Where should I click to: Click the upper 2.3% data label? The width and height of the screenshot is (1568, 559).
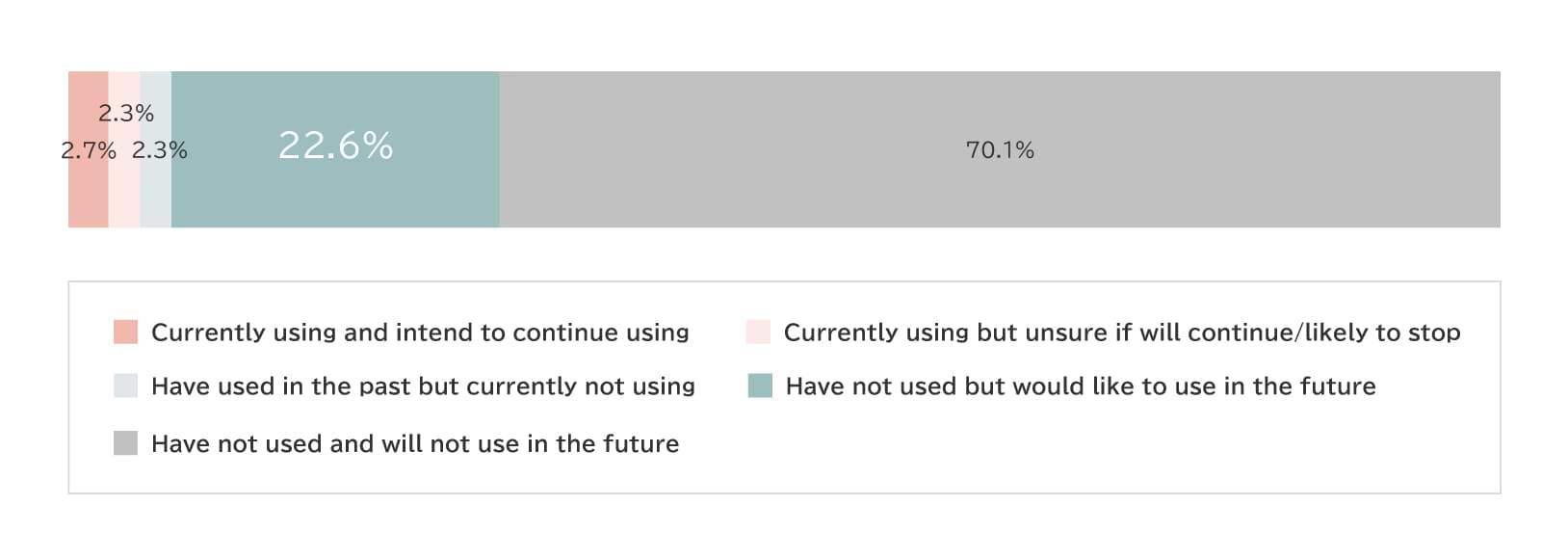tap(126, 114)
